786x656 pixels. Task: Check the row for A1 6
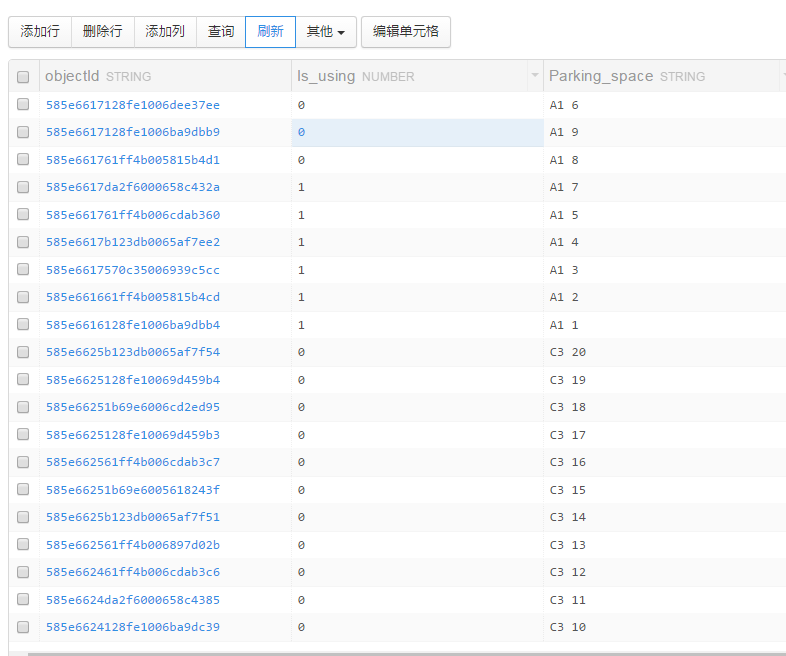point(23,104)
